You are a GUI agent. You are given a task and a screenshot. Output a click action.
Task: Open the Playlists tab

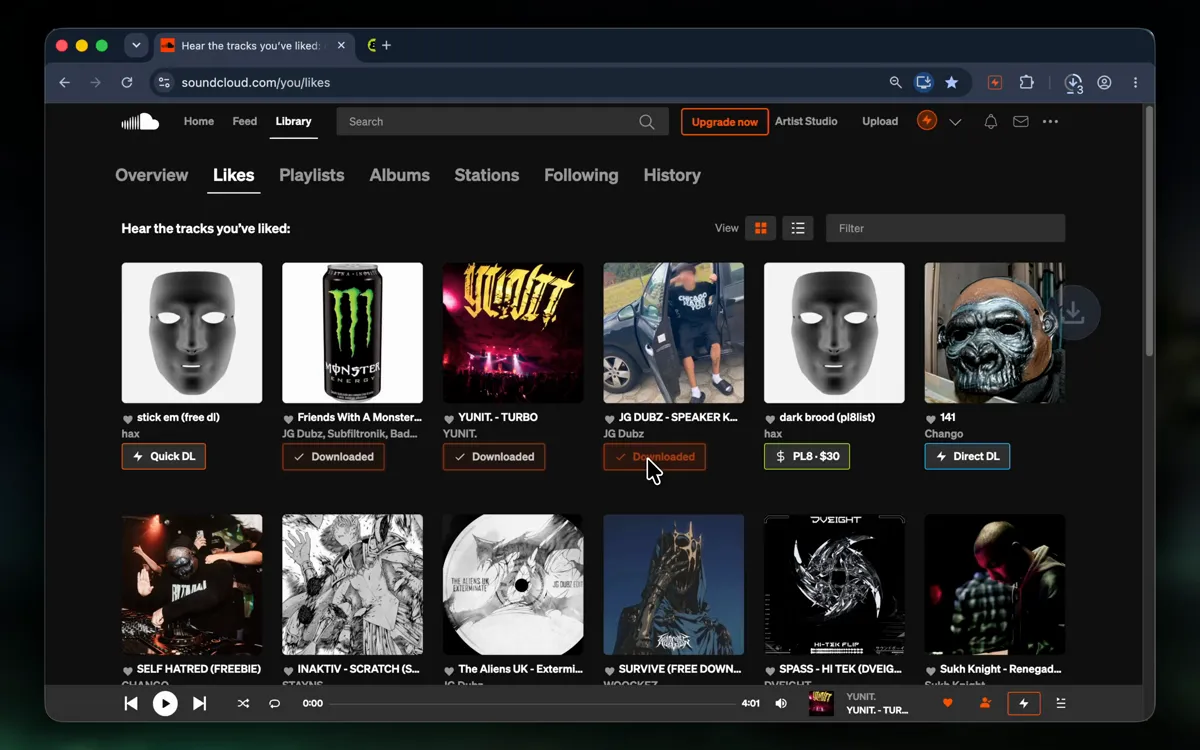click(312, 175)
